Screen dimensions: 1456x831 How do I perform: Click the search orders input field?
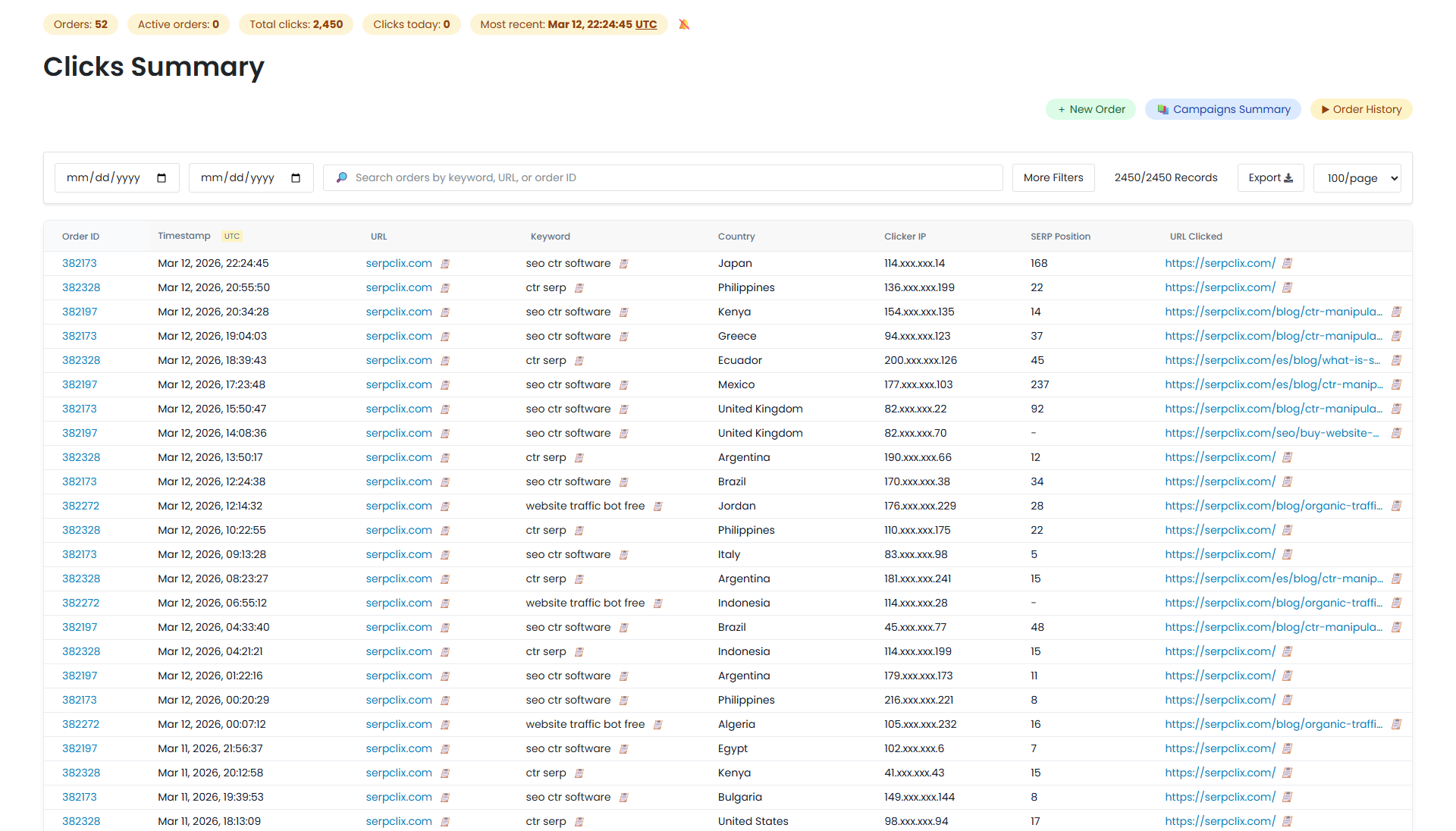660,177
